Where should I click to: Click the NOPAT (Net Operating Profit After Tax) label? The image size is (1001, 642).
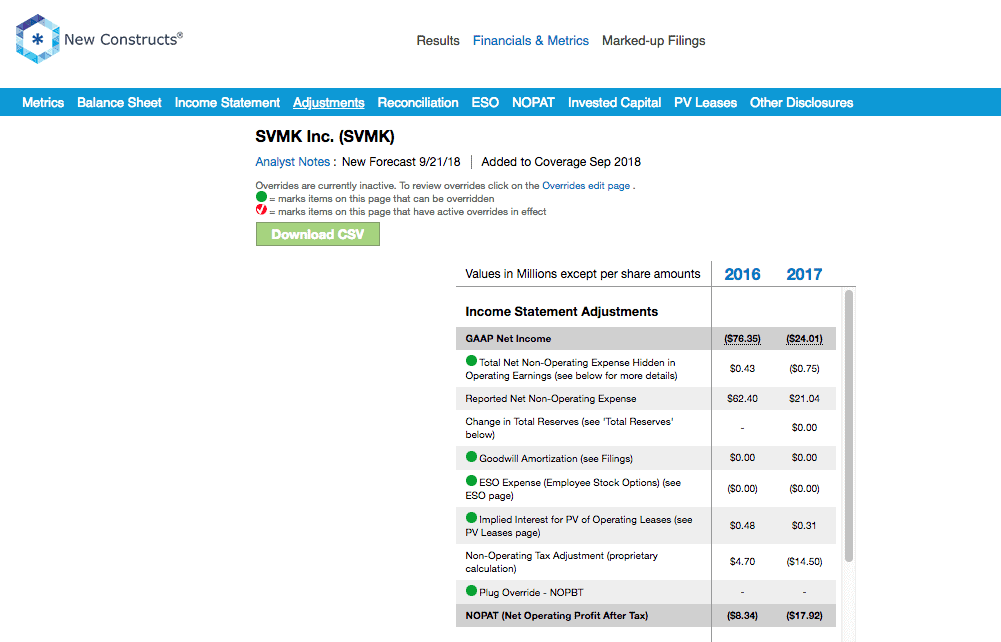pos(557,616)
